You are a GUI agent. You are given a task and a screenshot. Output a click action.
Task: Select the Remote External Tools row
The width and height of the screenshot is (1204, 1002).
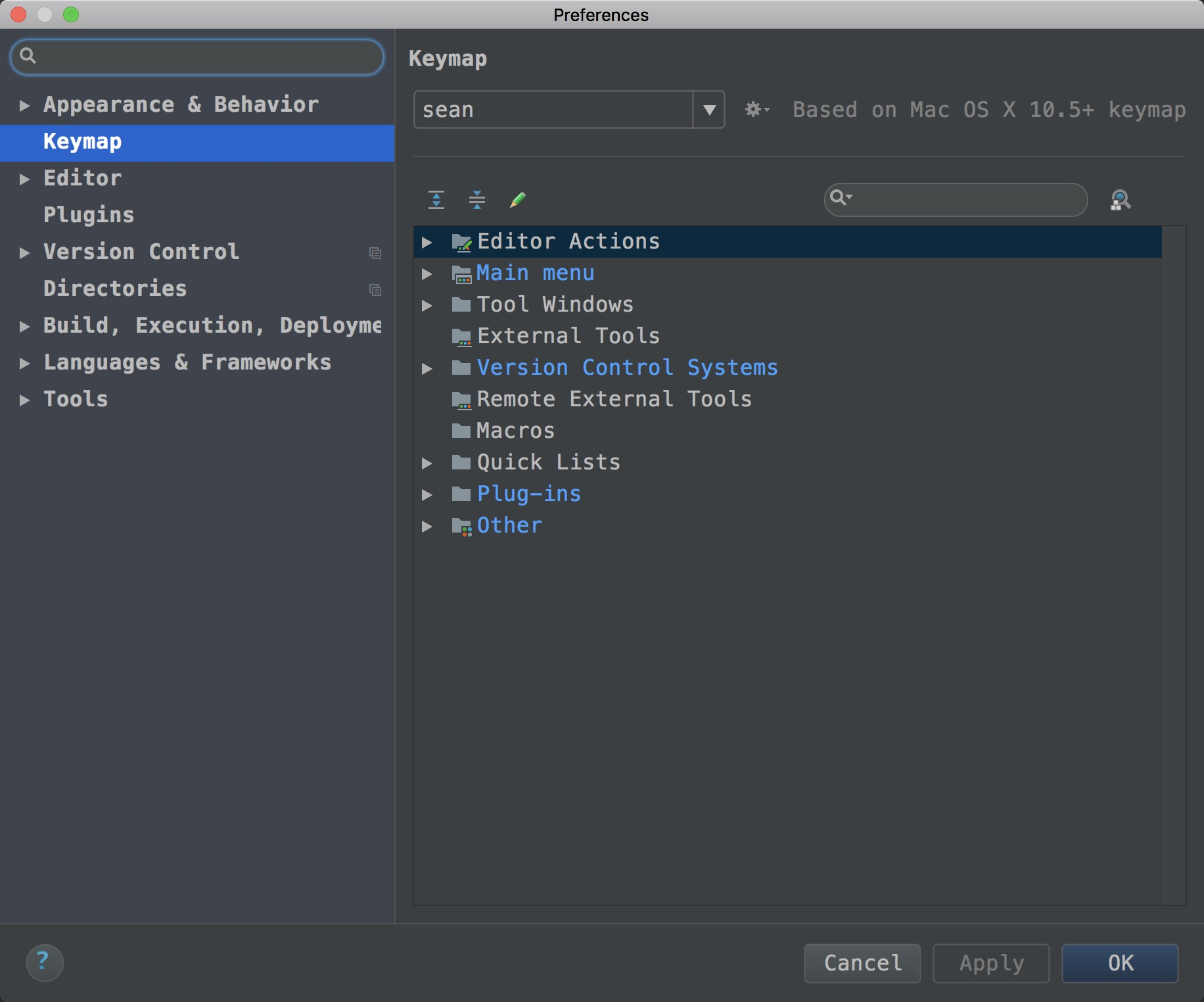pos(787,400)
